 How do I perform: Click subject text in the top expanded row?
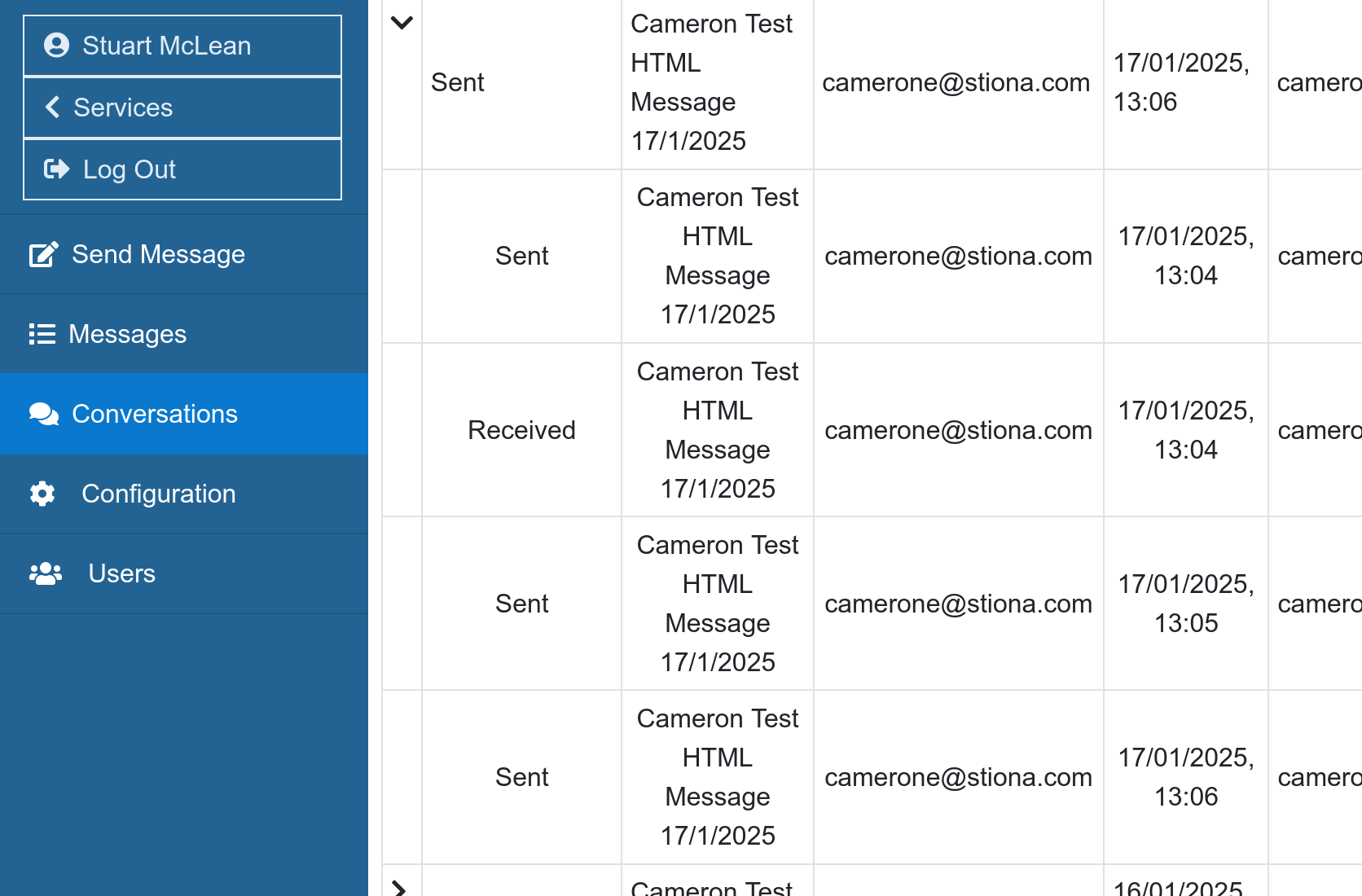pos(712,82)
